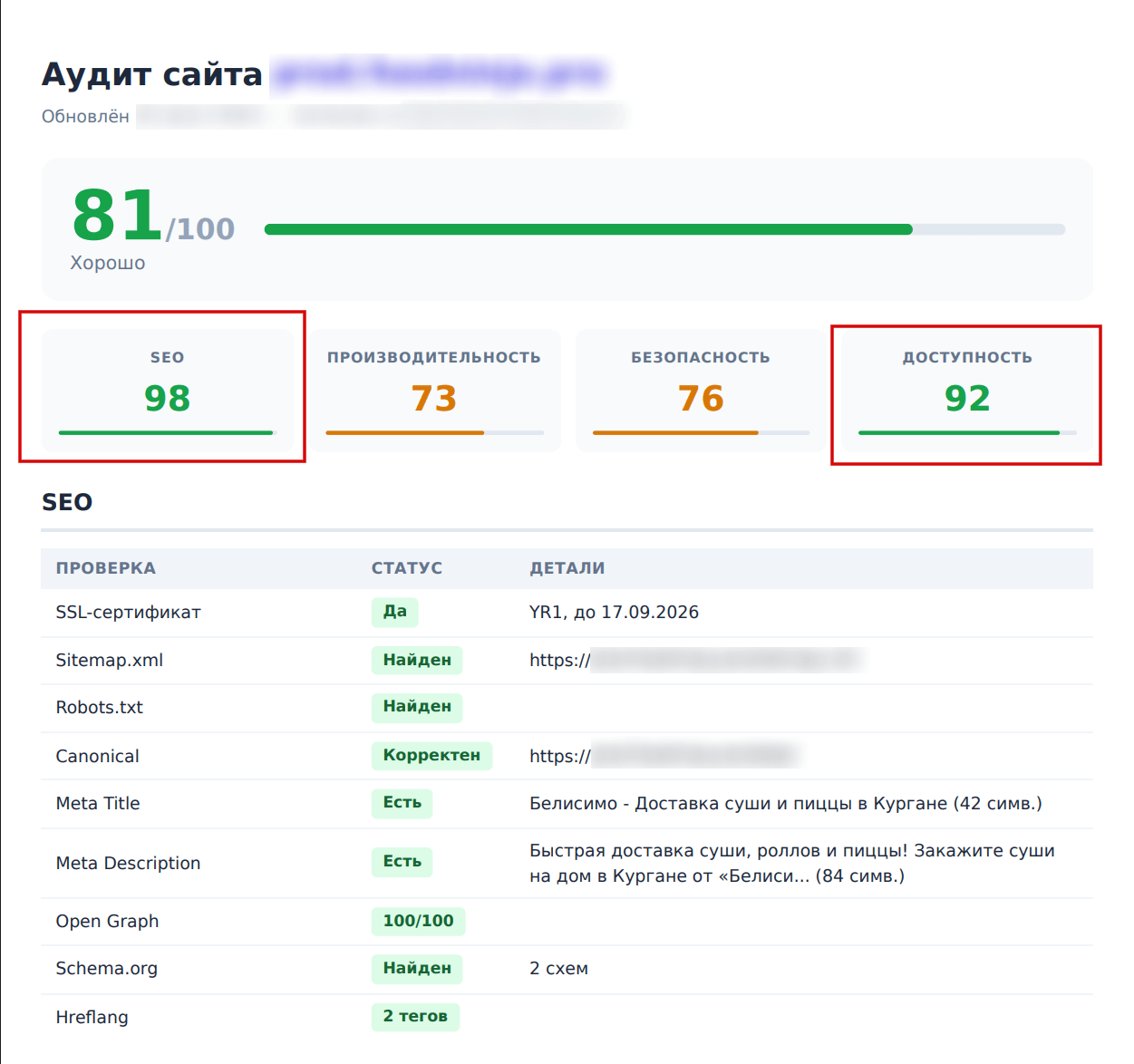Select the Robots.txt row label
Screen dimensions: 1134x1064
[x=99, y=707]
